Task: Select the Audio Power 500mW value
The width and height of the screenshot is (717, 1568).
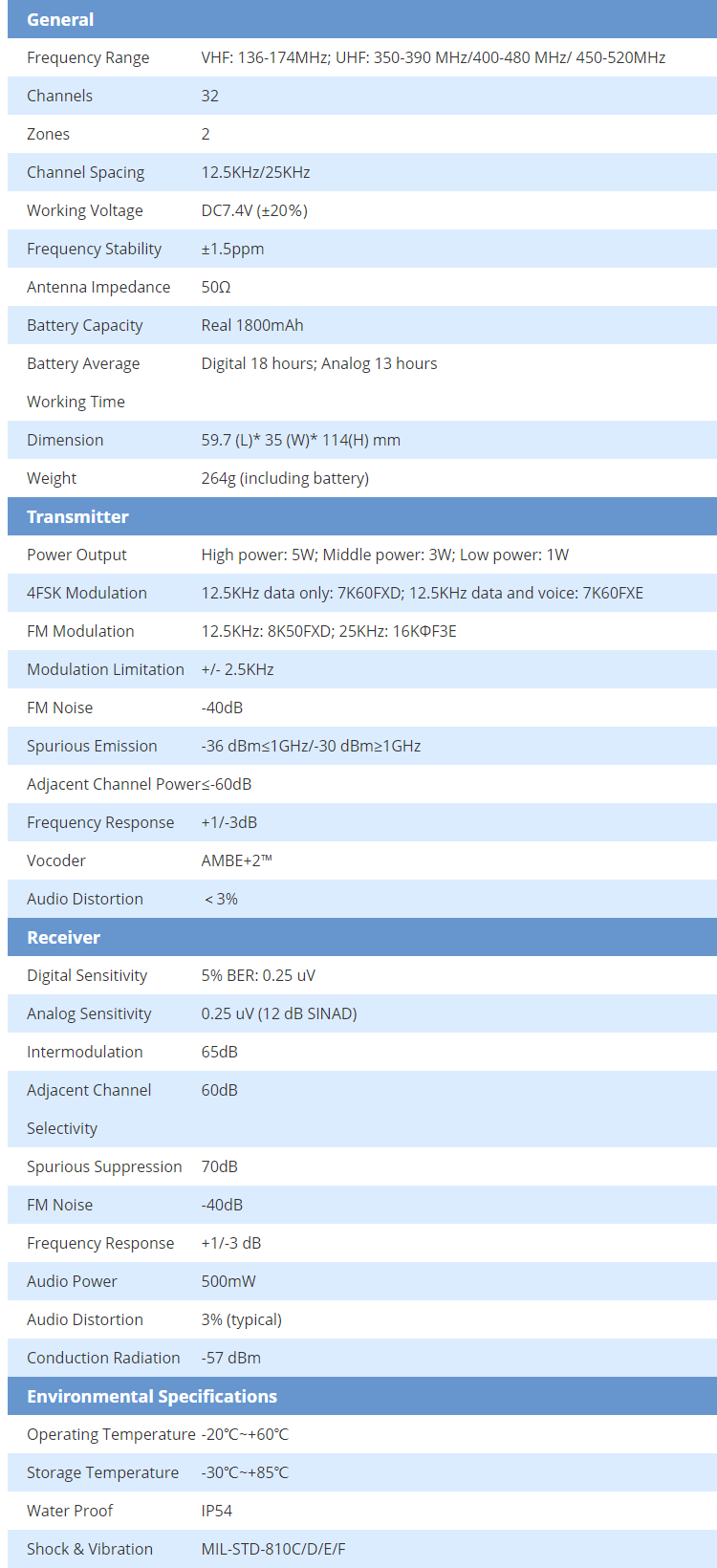Action: [228, 1281]
